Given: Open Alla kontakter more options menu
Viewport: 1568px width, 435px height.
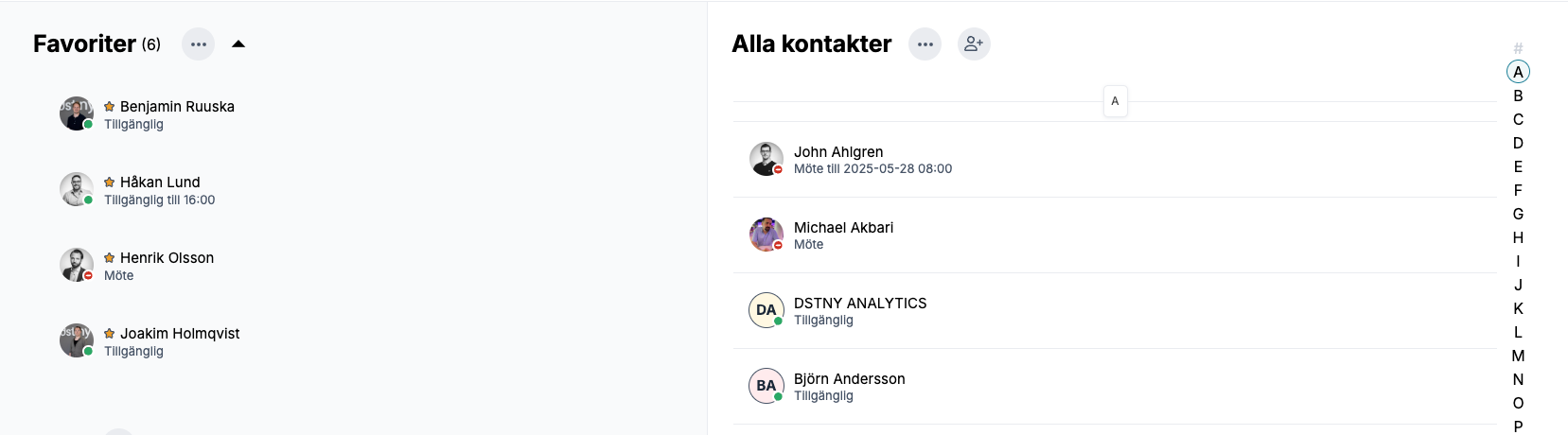Looking at the screenshot, I should click(x=925, y=44).
